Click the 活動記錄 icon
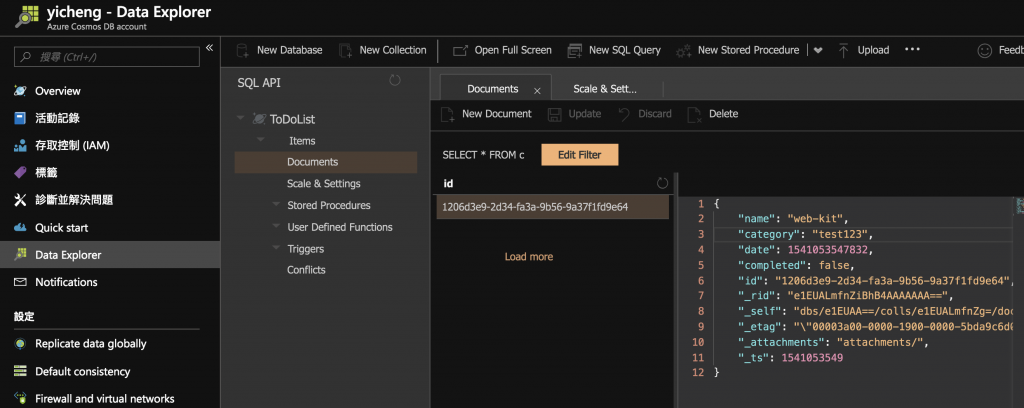 pyautogui.click(x=21, y=118)
